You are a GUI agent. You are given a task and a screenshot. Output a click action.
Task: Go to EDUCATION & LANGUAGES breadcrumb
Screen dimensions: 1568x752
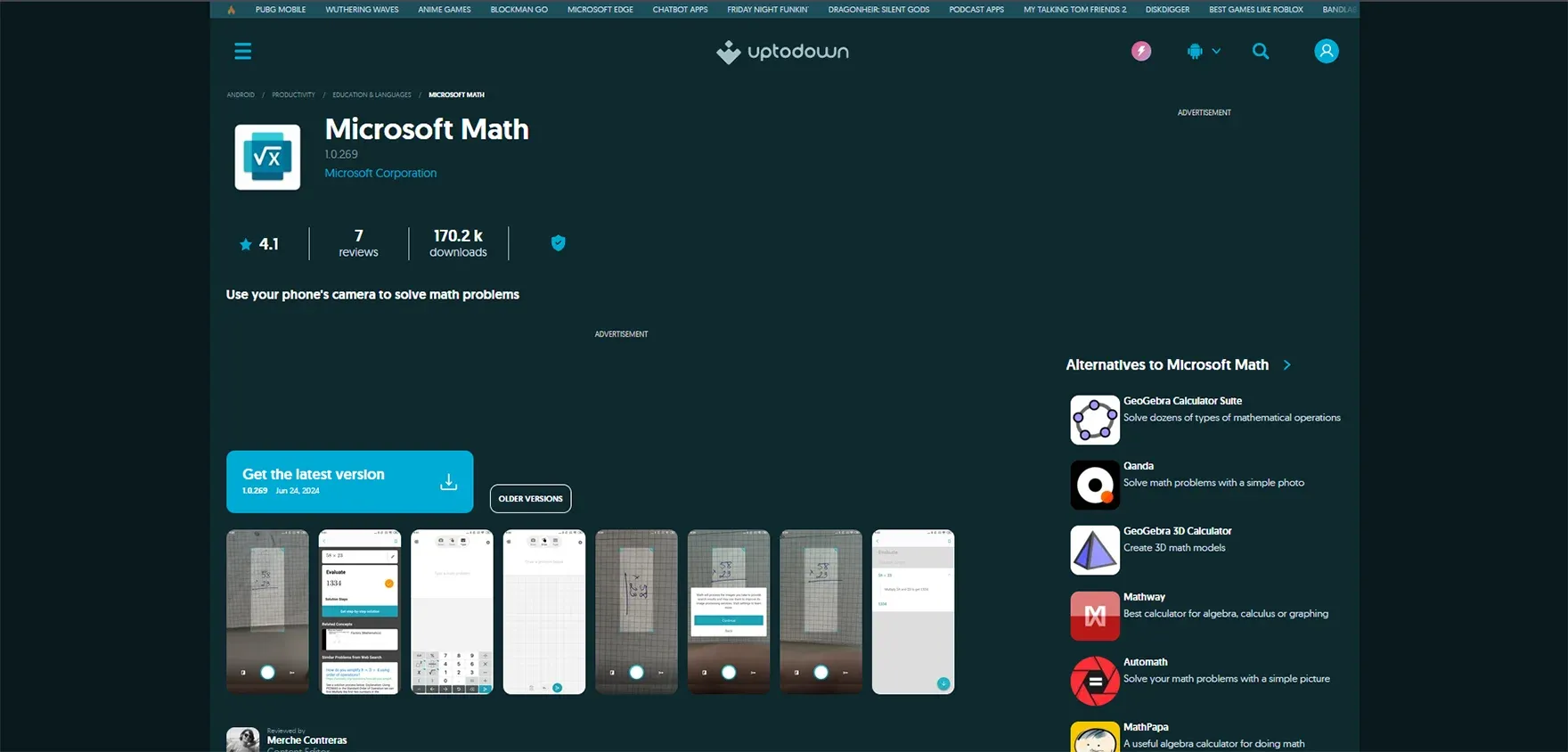pos(372,94)
